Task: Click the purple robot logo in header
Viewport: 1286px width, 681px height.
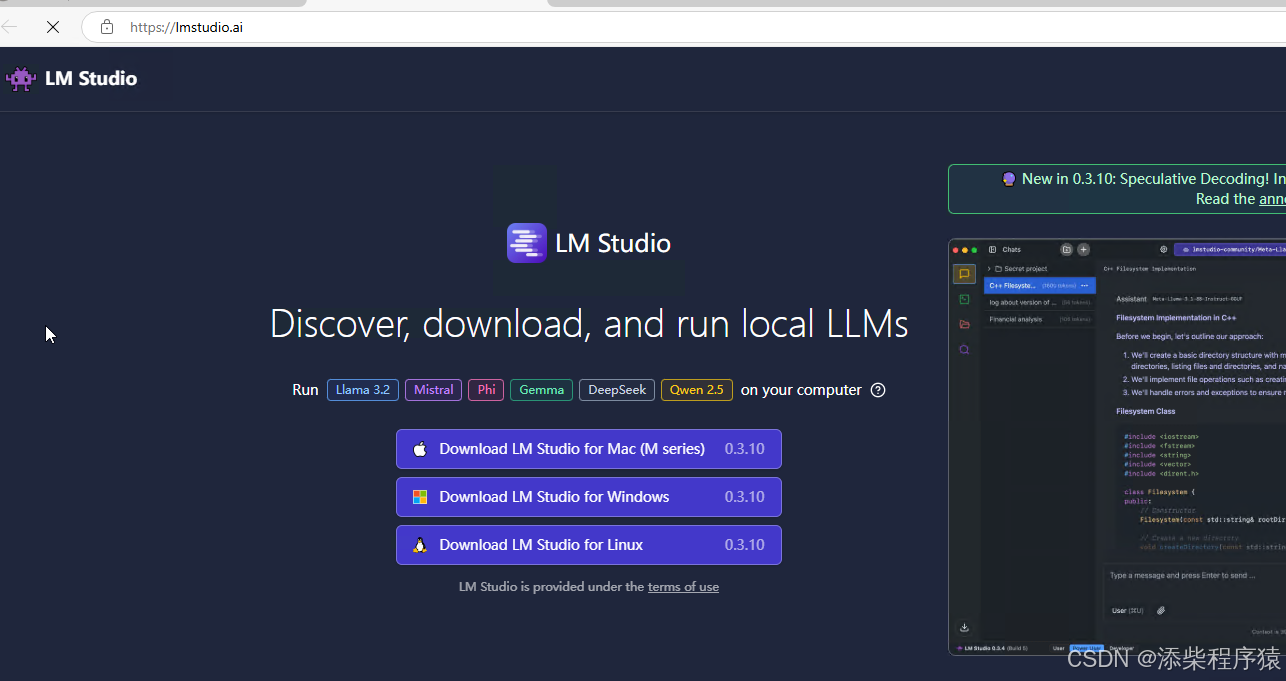Action: [20, 79]
